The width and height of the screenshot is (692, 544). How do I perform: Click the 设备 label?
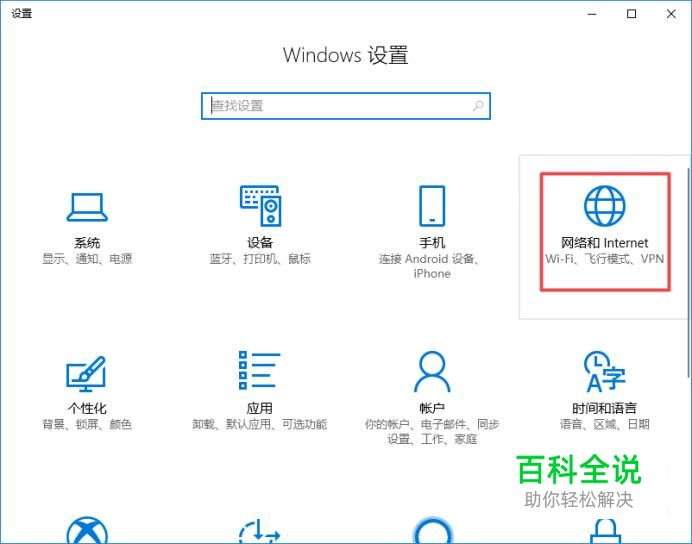(260, 243)
